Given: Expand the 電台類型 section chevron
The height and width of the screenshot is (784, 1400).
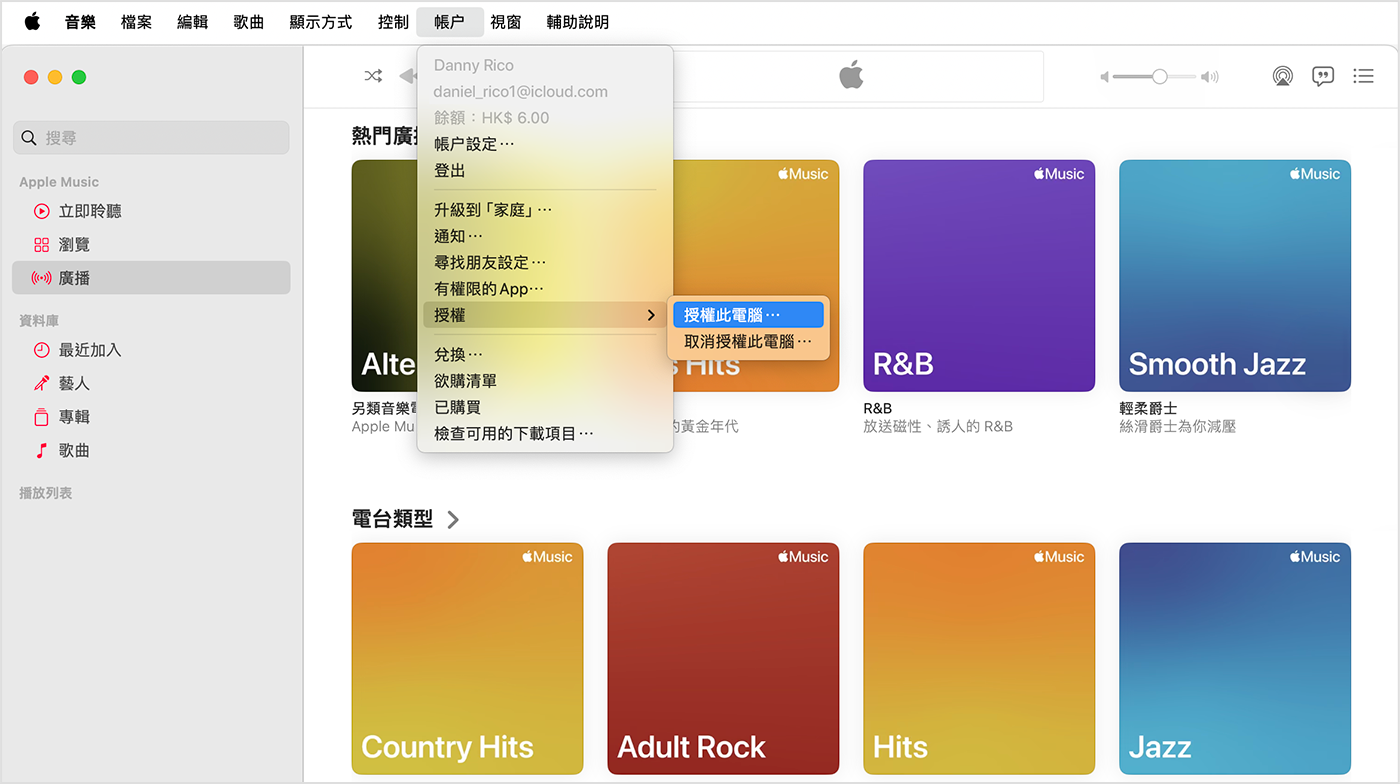Looking at the screenshot, I should [x=453, y=519].
